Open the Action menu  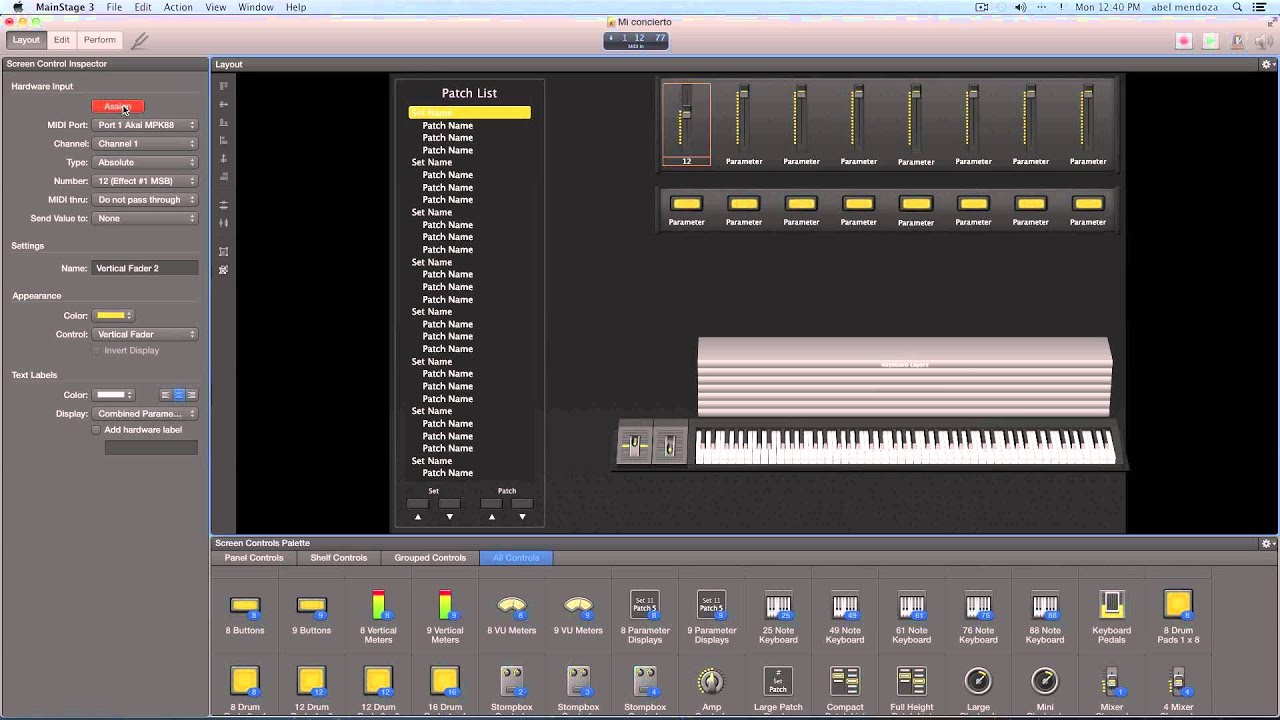click(178, 7)
